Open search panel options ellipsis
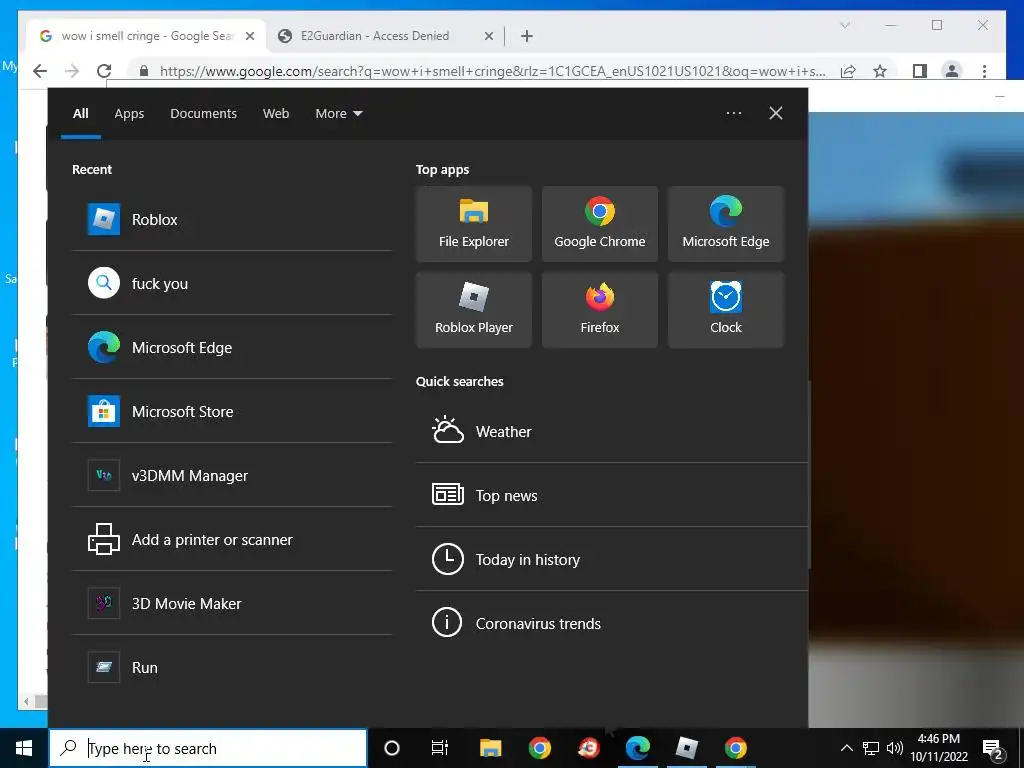1024x768 pixels. point(733,113)
